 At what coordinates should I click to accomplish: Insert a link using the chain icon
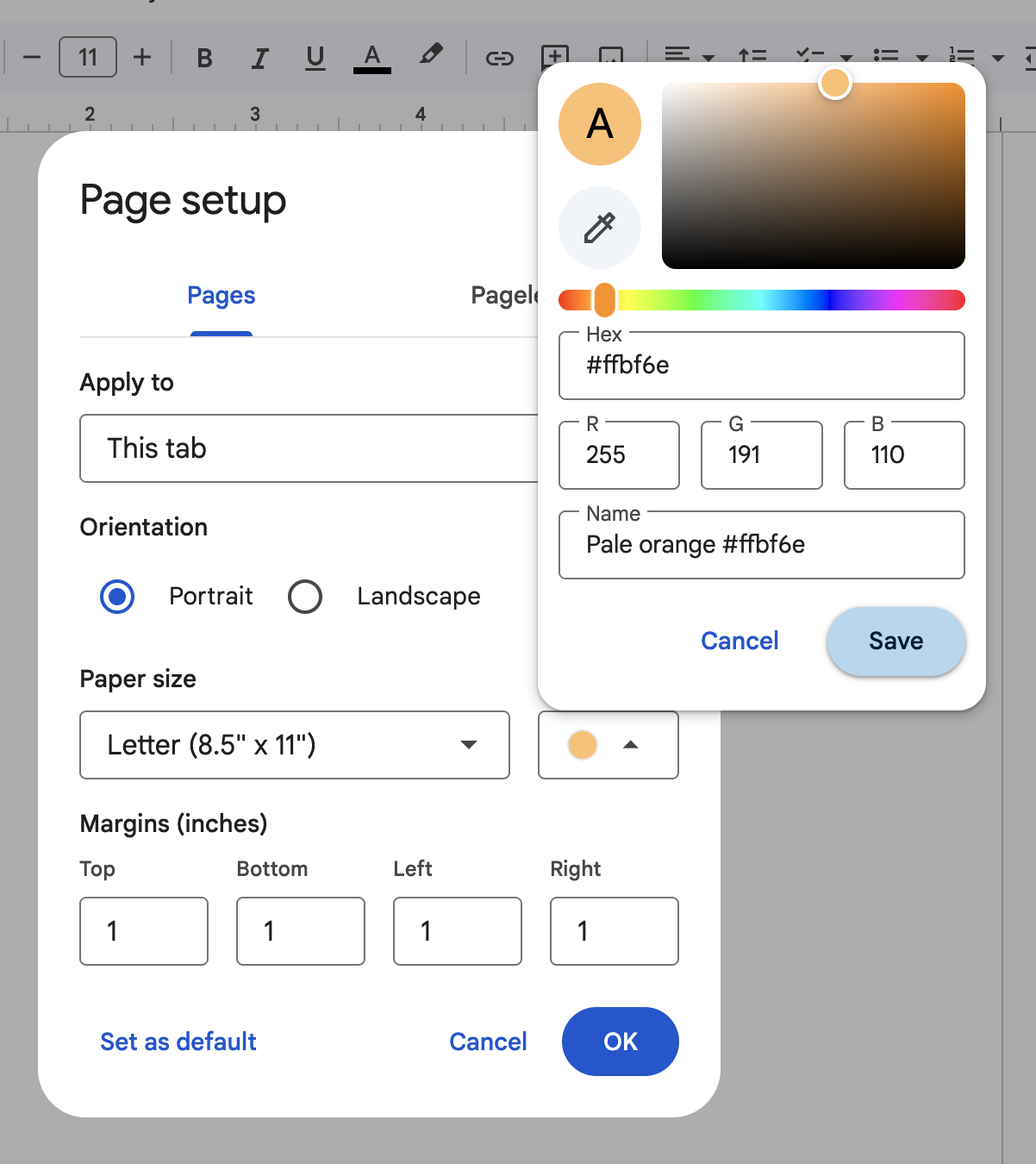[x=500, y=58]
